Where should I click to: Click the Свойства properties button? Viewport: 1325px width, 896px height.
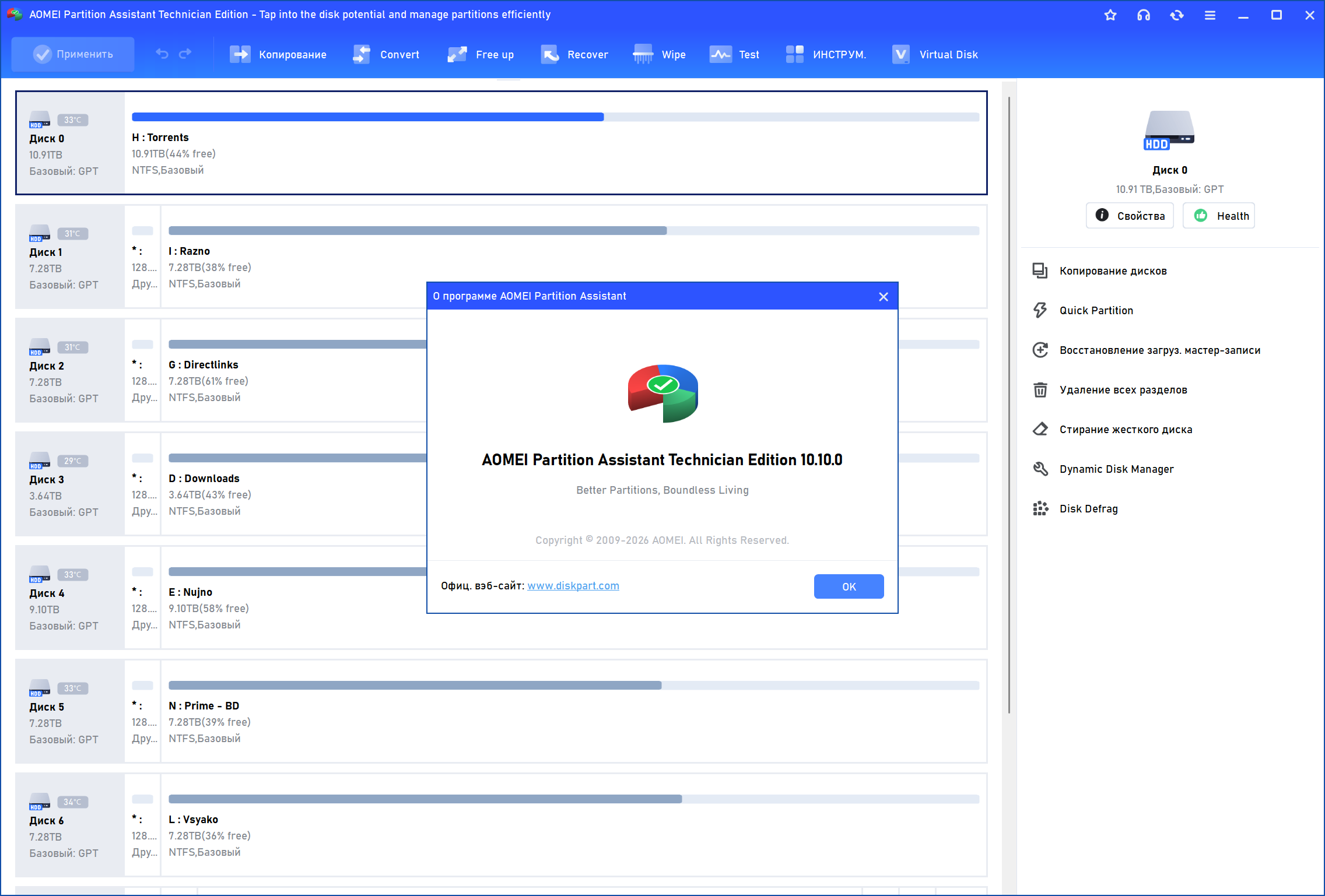(1130, 216)
